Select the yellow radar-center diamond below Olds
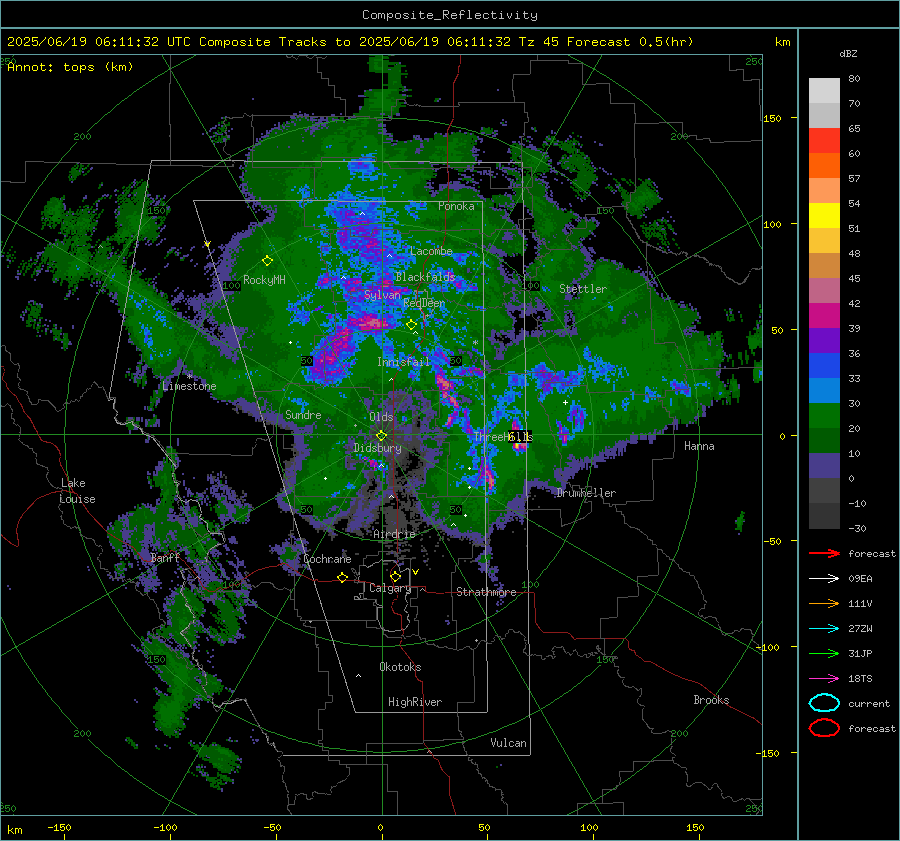This screenshot has width=900, height=841. pyautogui.click(x=381, y=435)
